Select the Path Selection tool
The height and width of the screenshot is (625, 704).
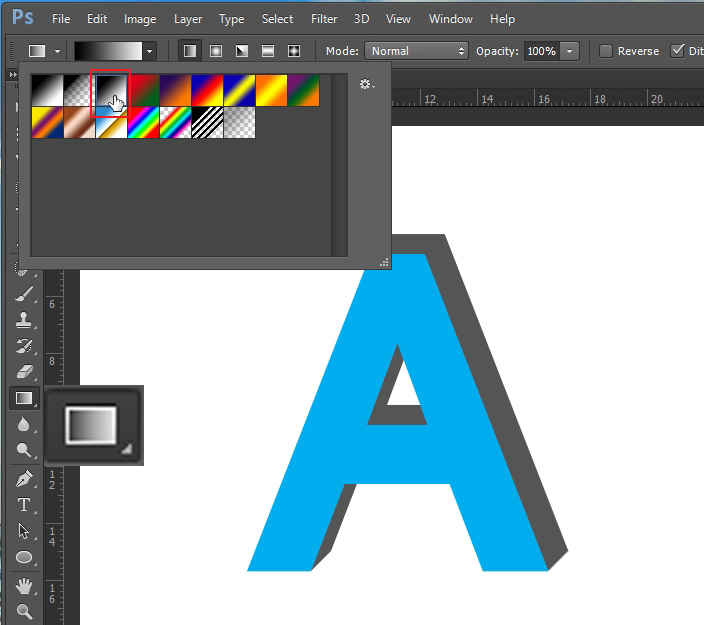tap(23, 531)
